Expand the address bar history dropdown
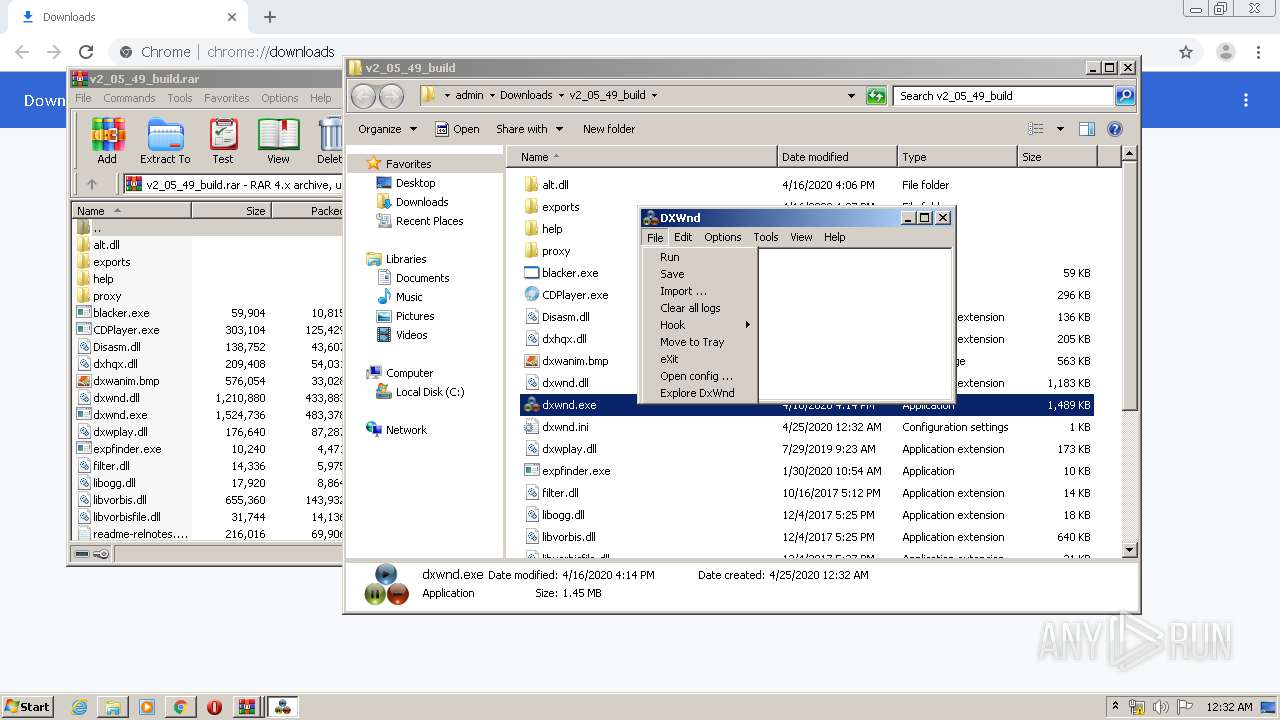The width and height of the screenshot is (1280, 720). tap(851, 96)
